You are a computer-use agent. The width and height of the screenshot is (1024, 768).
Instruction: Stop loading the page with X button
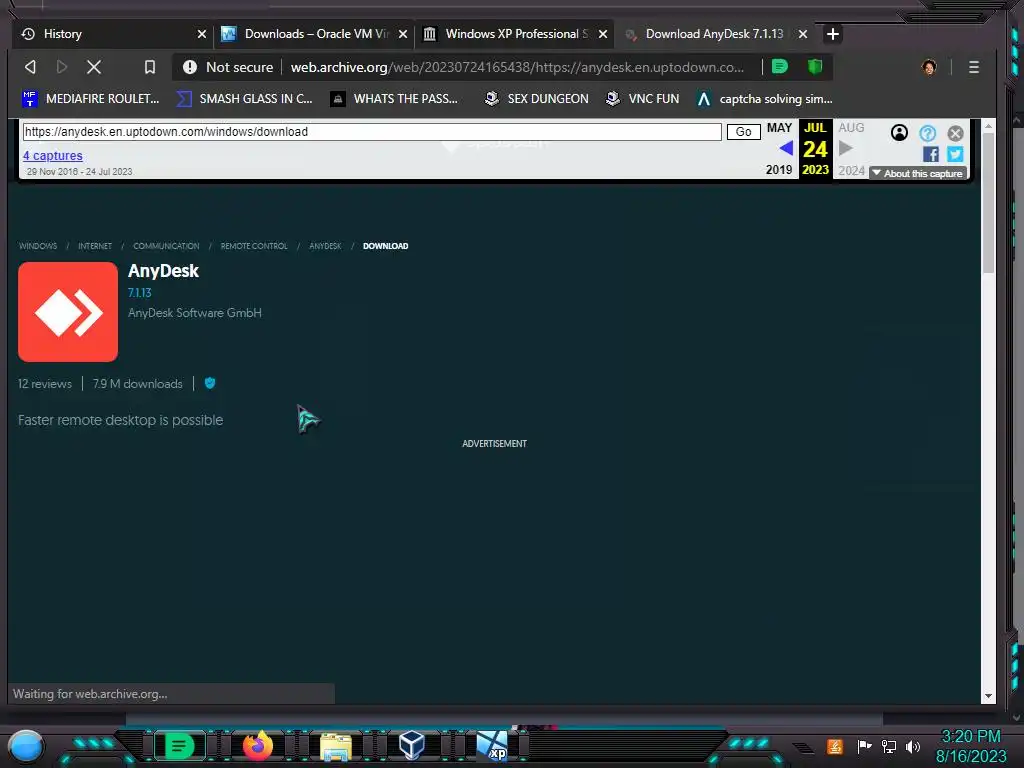(x=94, y=67)
